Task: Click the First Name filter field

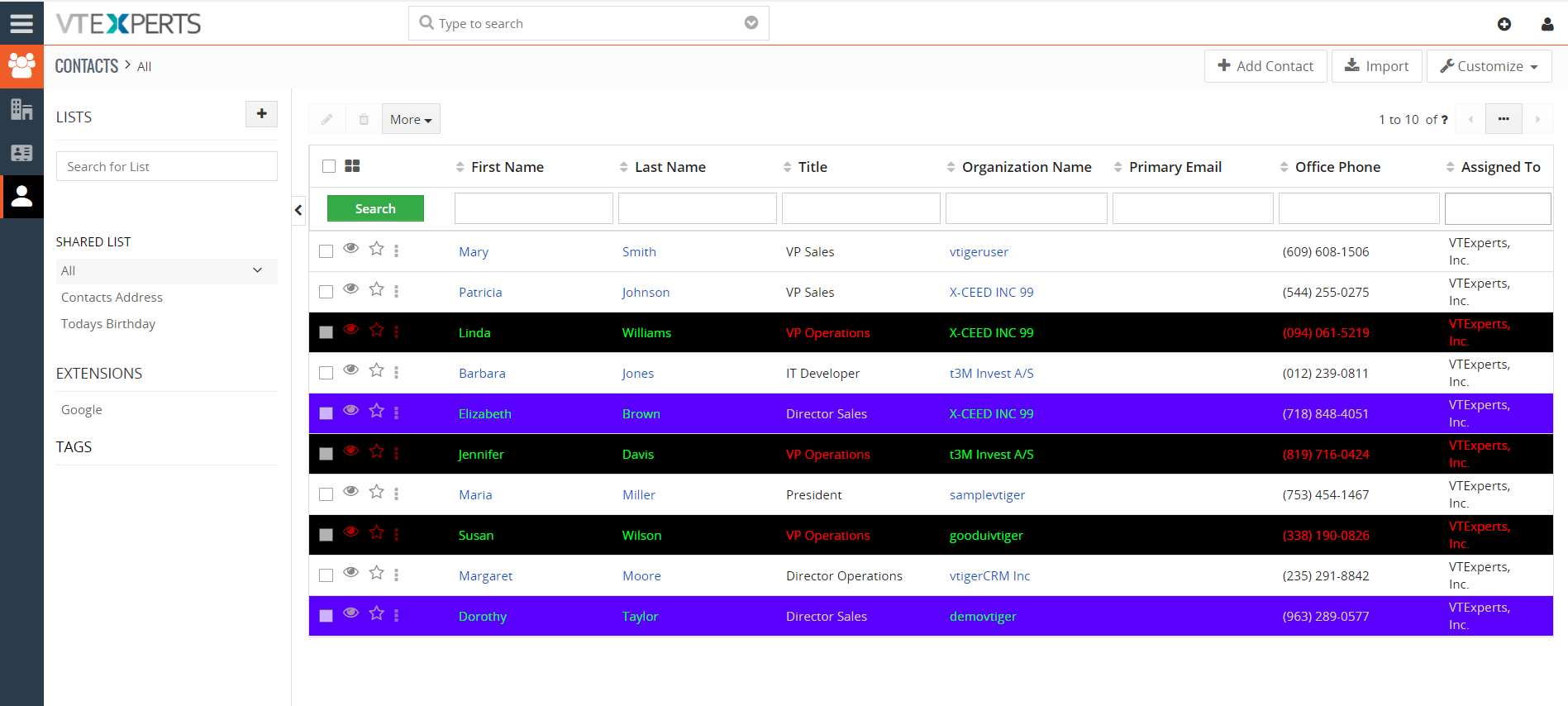Action: [534, 208]
